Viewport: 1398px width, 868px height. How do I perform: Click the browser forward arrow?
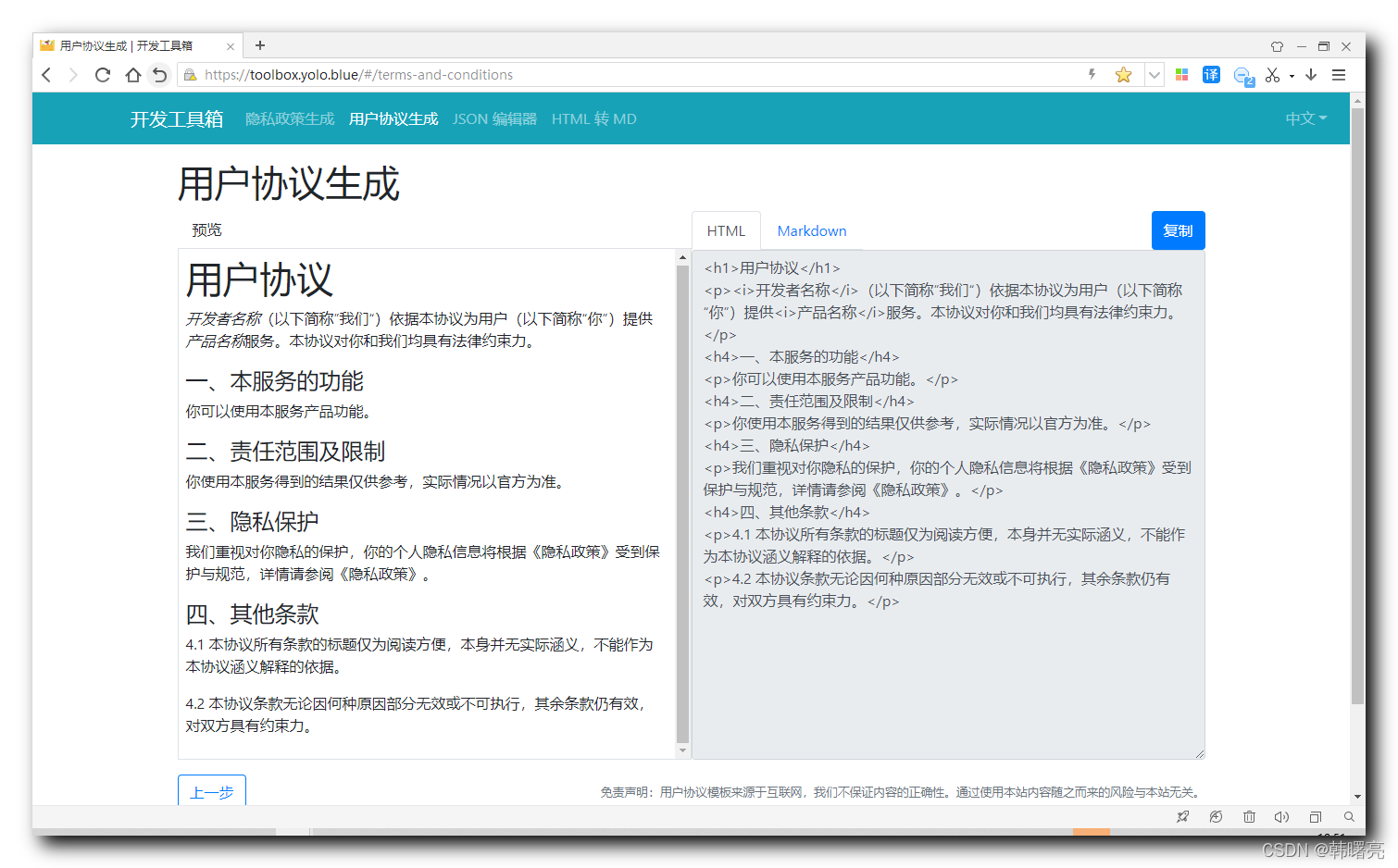coord(73,75)
